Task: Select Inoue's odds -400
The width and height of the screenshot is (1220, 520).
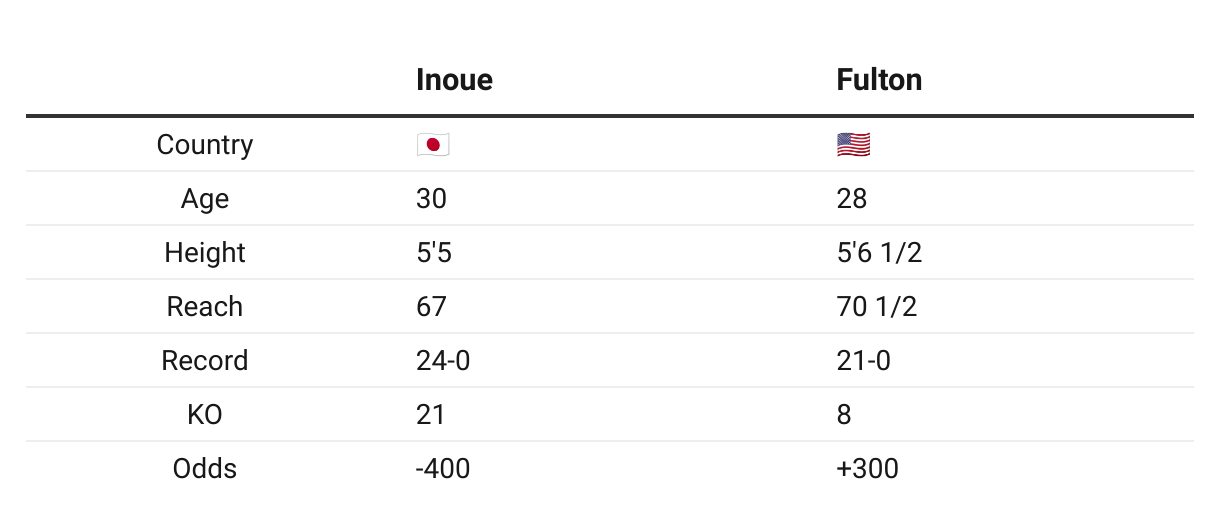Action: click(443, 469)
